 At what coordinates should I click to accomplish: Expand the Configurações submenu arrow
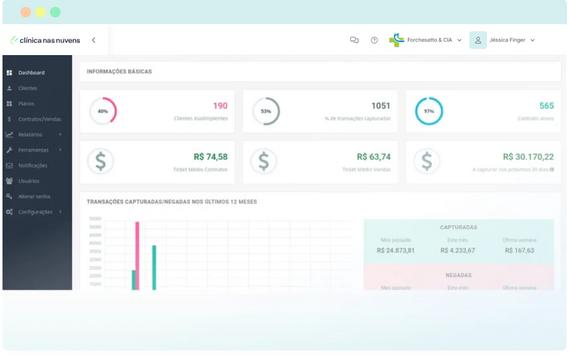point(60,212)
